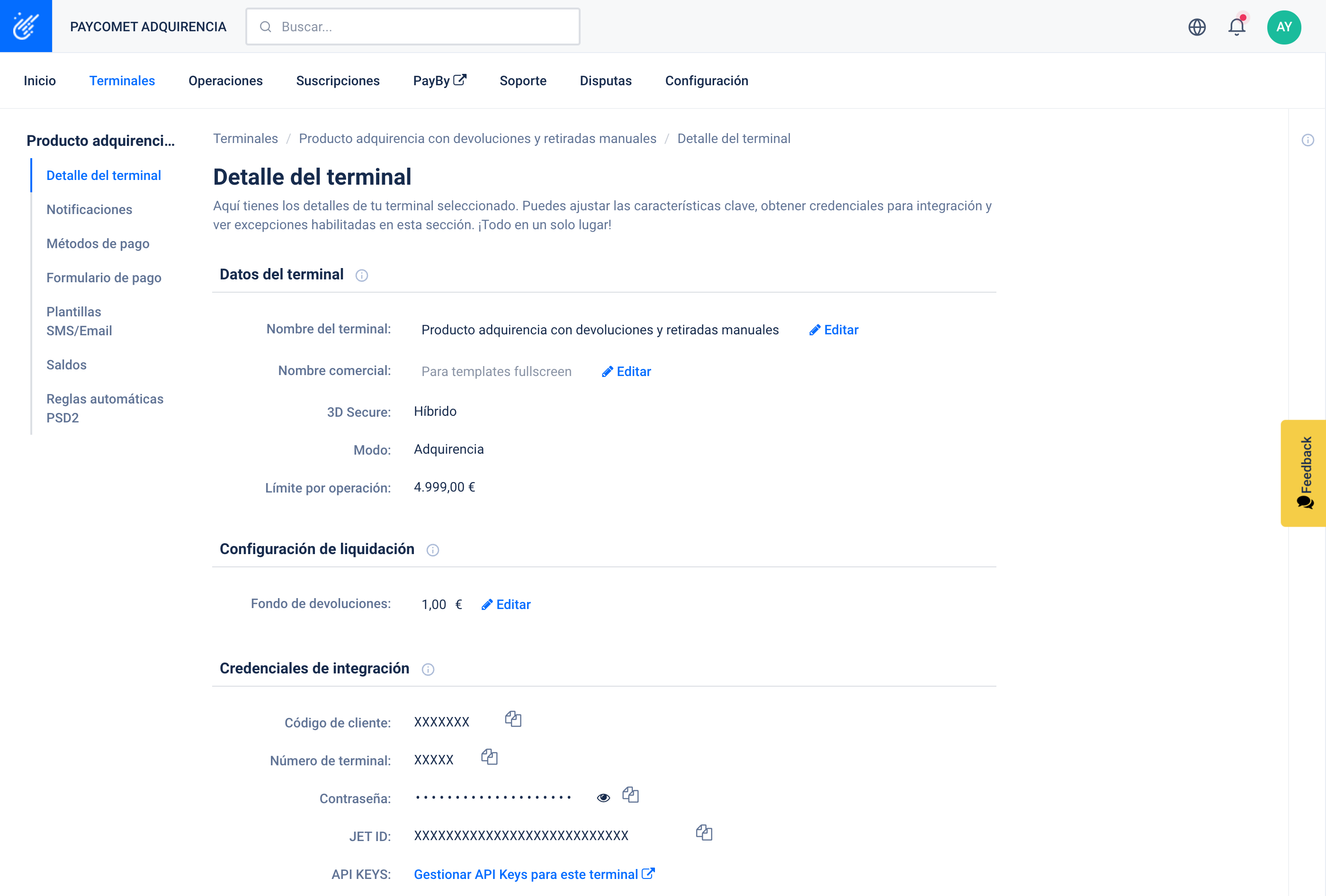The width and height of the screenshot is (1326, 896).
Task: Open the Feedback side tab
Action: click(x=1303, y=473)
